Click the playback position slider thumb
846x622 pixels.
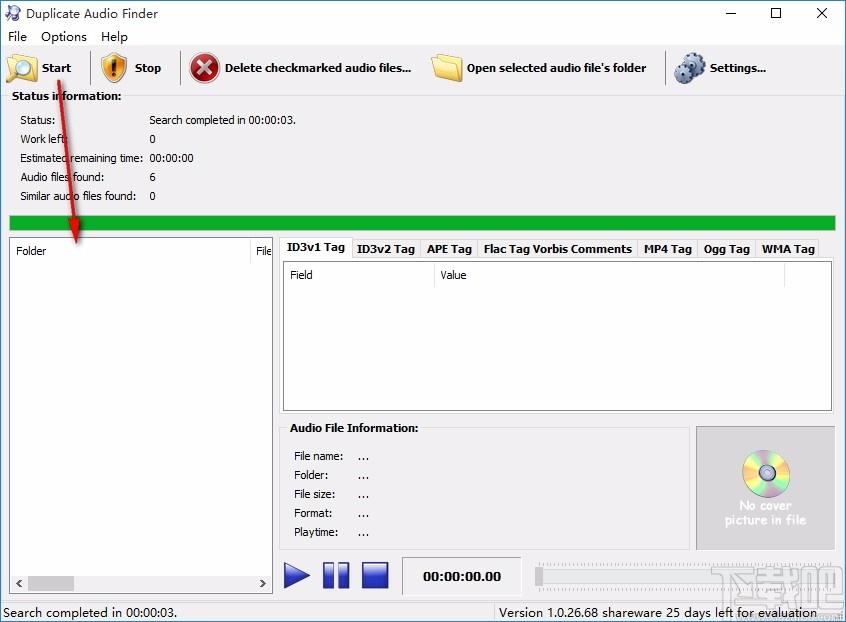point(538,576)
